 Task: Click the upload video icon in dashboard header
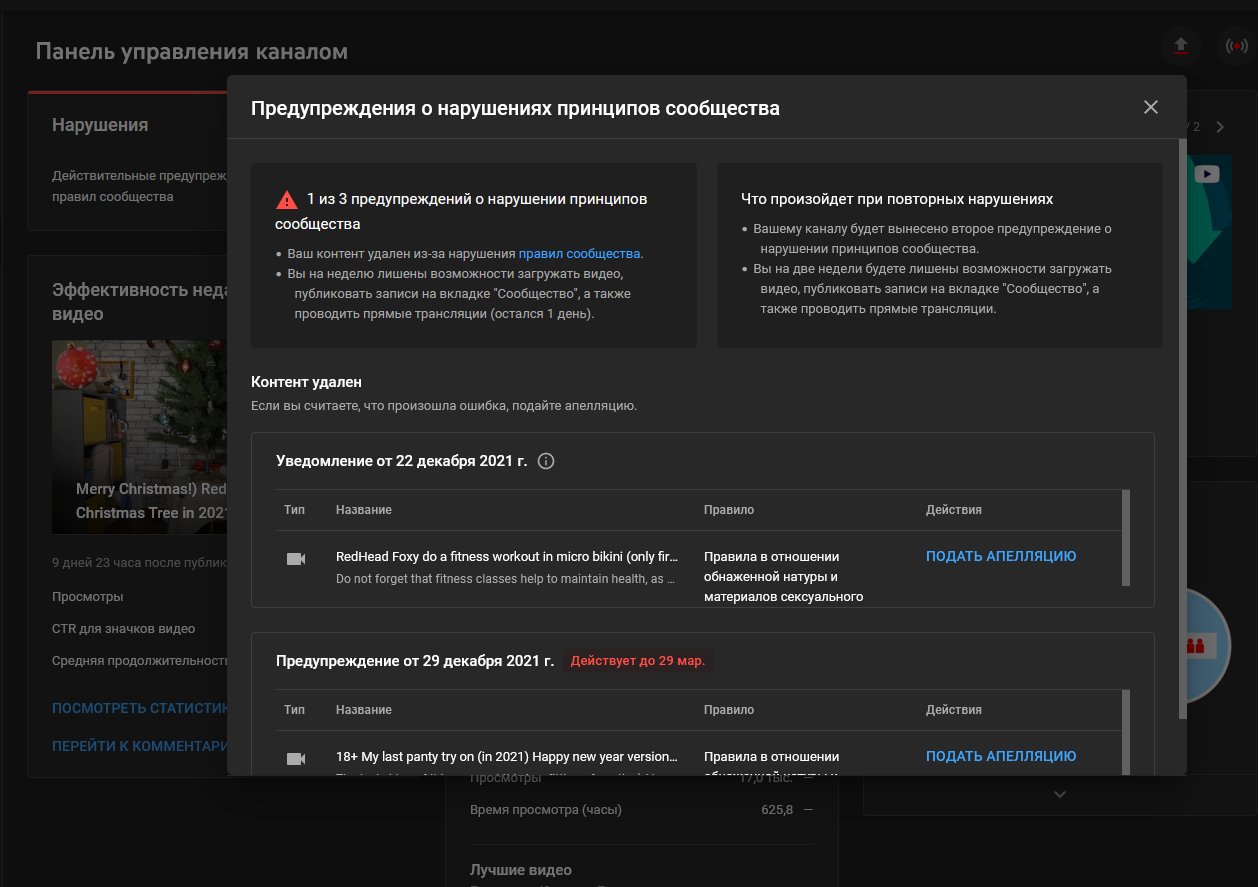(1181, 46)
